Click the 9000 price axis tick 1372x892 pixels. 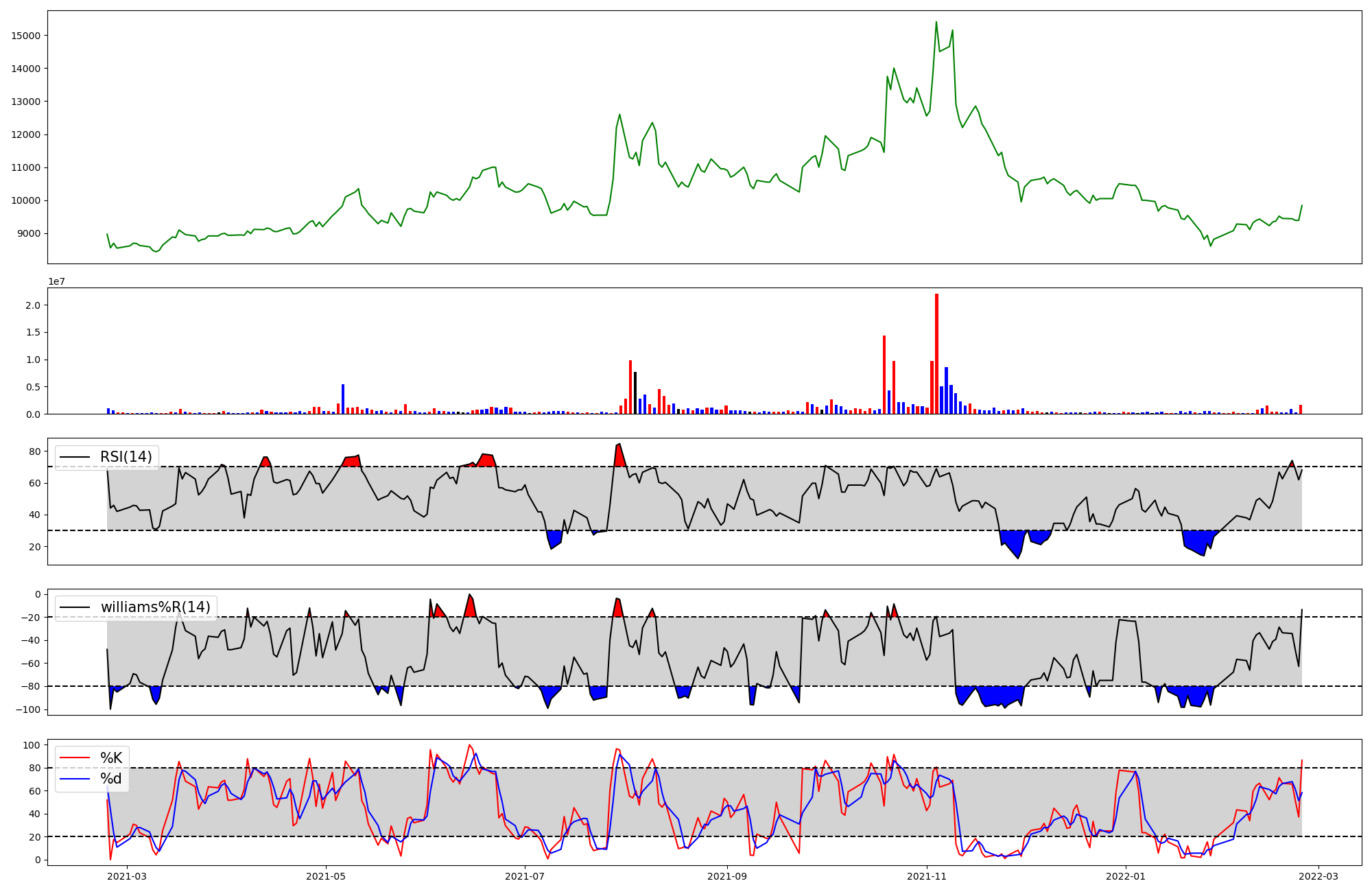[x=28, y=234]
